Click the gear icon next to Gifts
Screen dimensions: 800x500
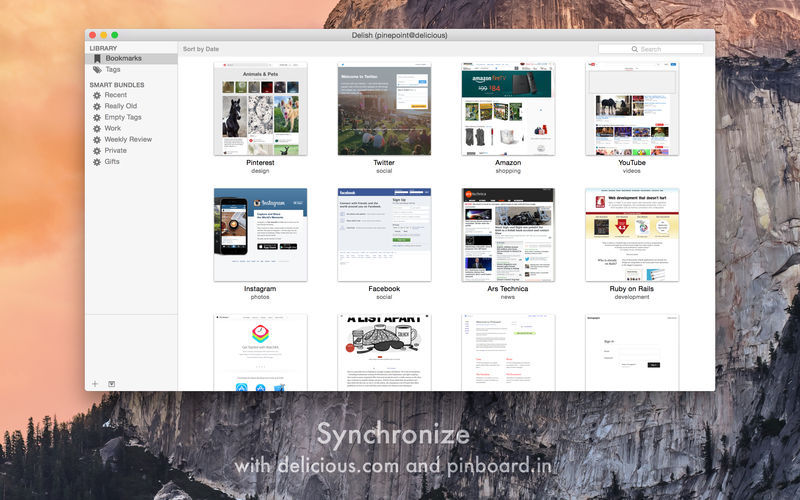(x=97, y=161)
